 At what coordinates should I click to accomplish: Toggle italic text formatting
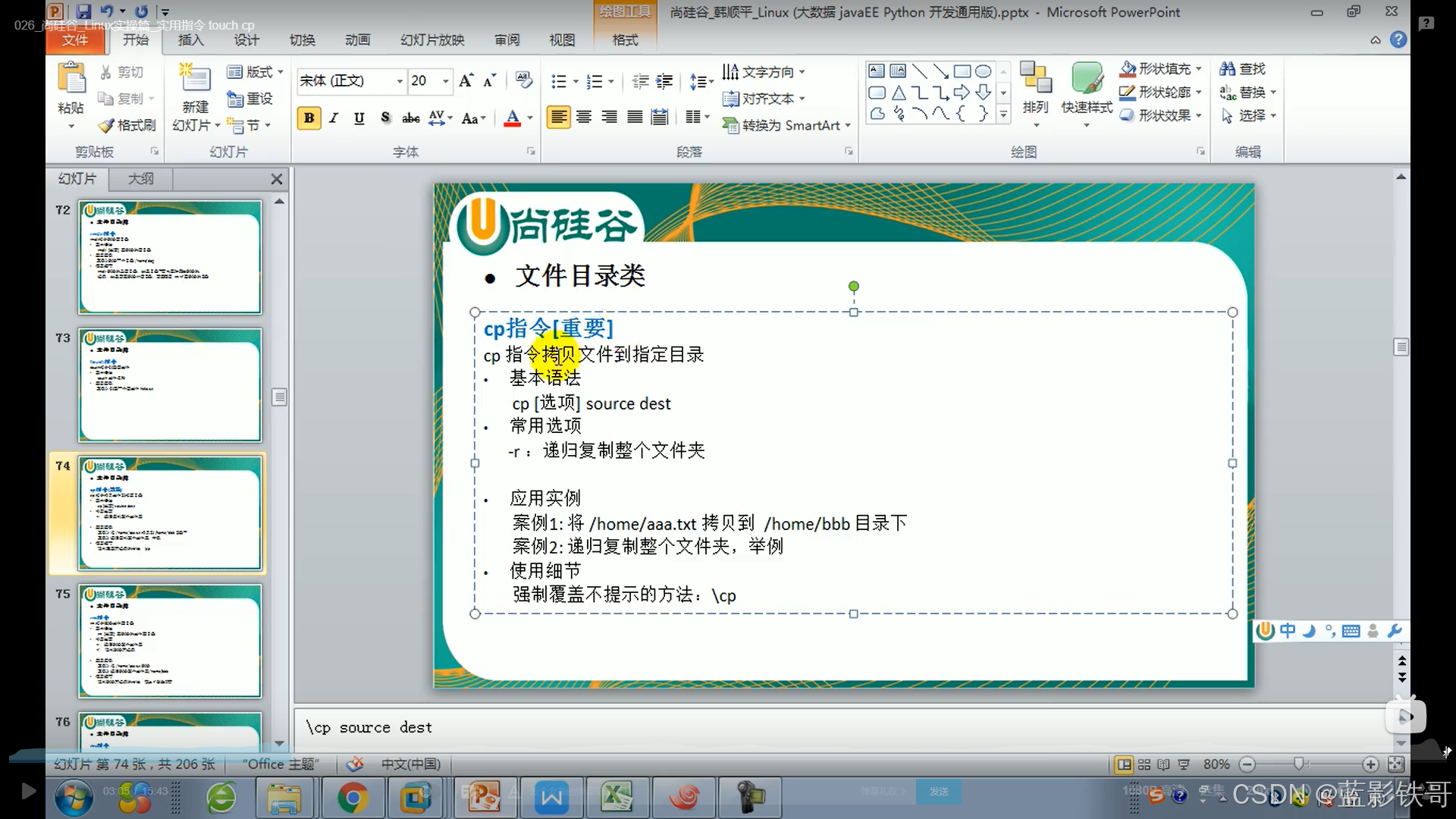[334, 118]
